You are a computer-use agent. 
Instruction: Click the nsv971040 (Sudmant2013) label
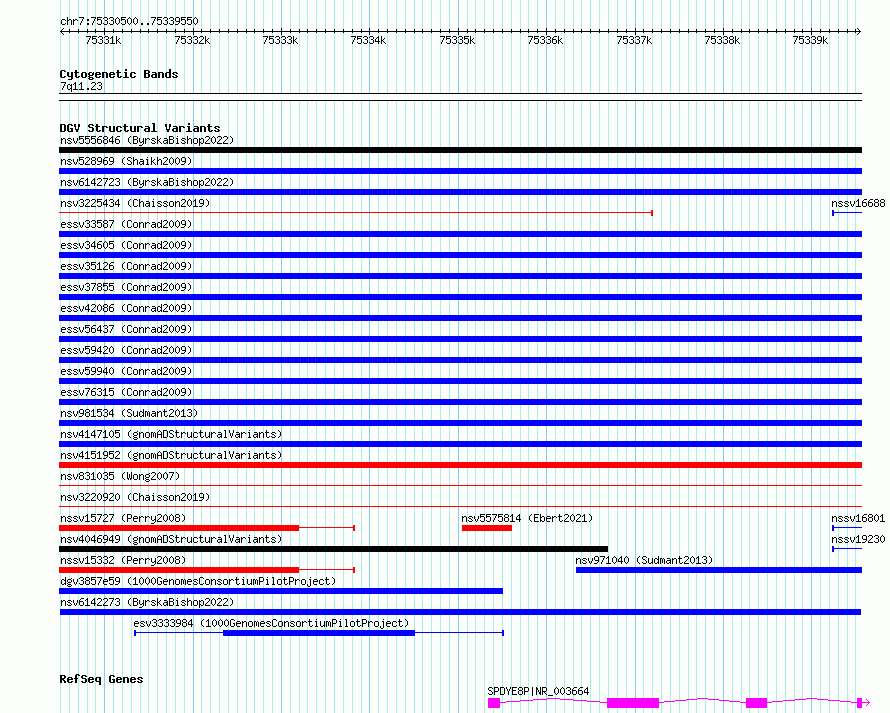[x=644, y=560]
